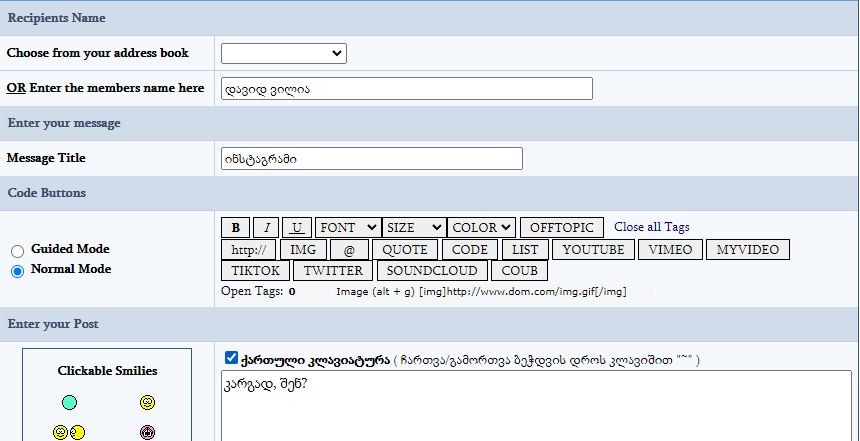
Task: Open the address book dropdown
Action: pyautogui.click(x=284, y=53)
